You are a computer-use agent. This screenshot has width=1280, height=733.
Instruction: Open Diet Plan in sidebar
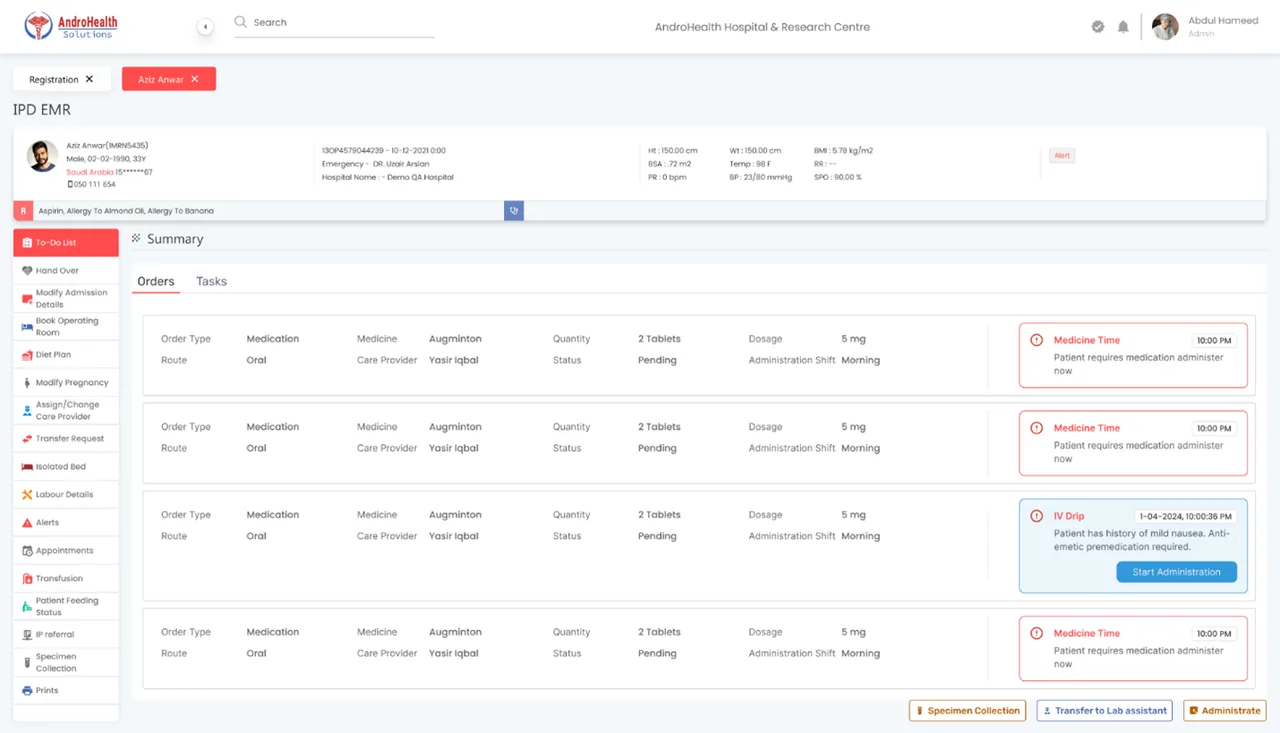click(x=66, y=355)
